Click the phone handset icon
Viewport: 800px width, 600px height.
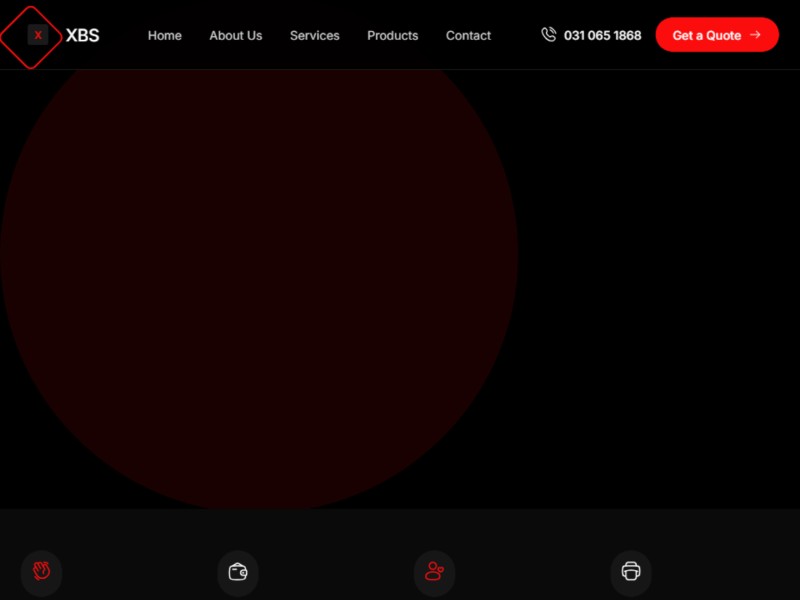click(x=548, y=35)
